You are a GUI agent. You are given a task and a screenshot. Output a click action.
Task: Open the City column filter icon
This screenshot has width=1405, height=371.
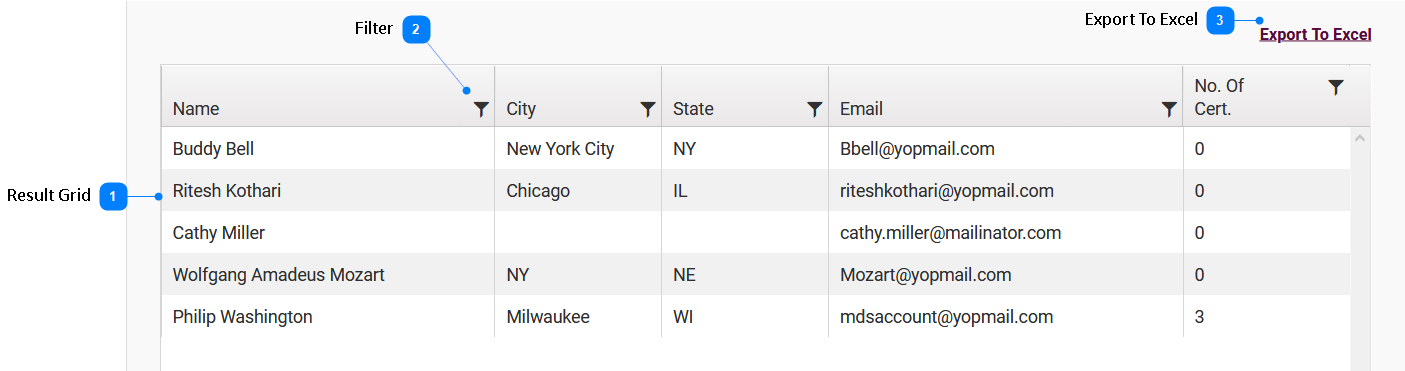[x=648, y=109]
